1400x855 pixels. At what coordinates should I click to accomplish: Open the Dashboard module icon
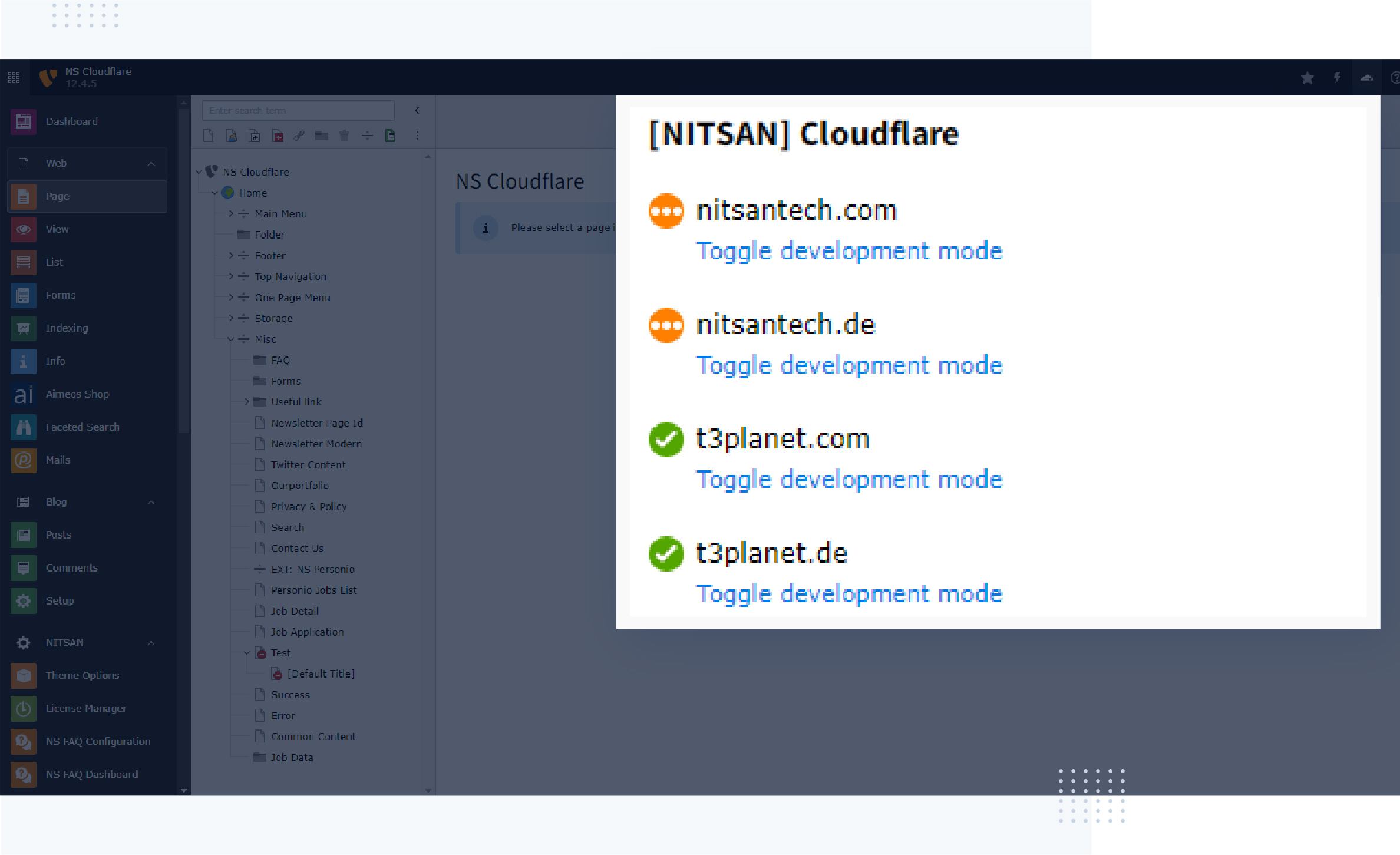[x=24, y=121]
